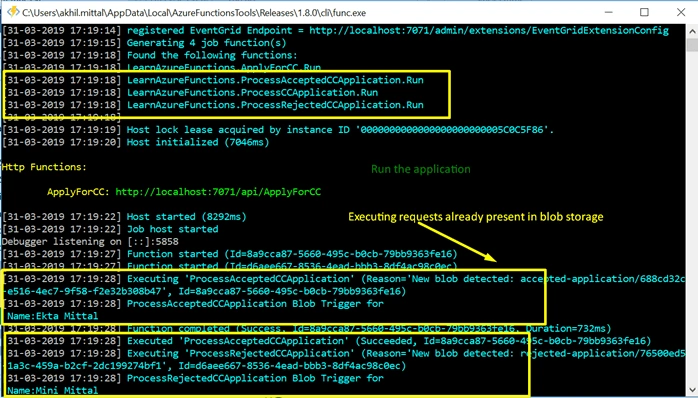Click 'Name:Mini Mittal' output line
Image resolution: width=698 pixels, height=398 pixels.
pyautogui.click(x=53, y=391)
